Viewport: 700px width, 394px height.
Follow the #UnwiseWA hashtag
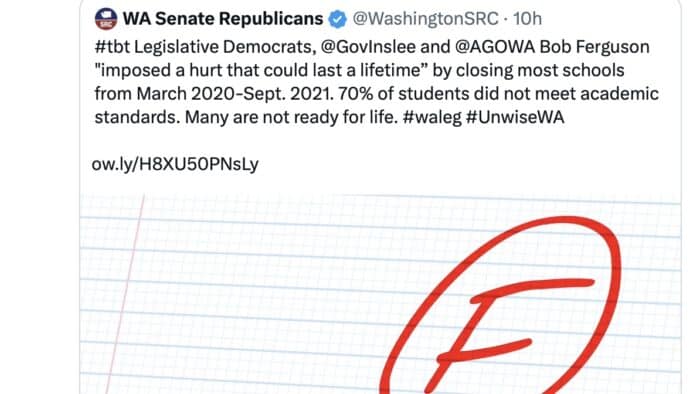tap(515, 117)
